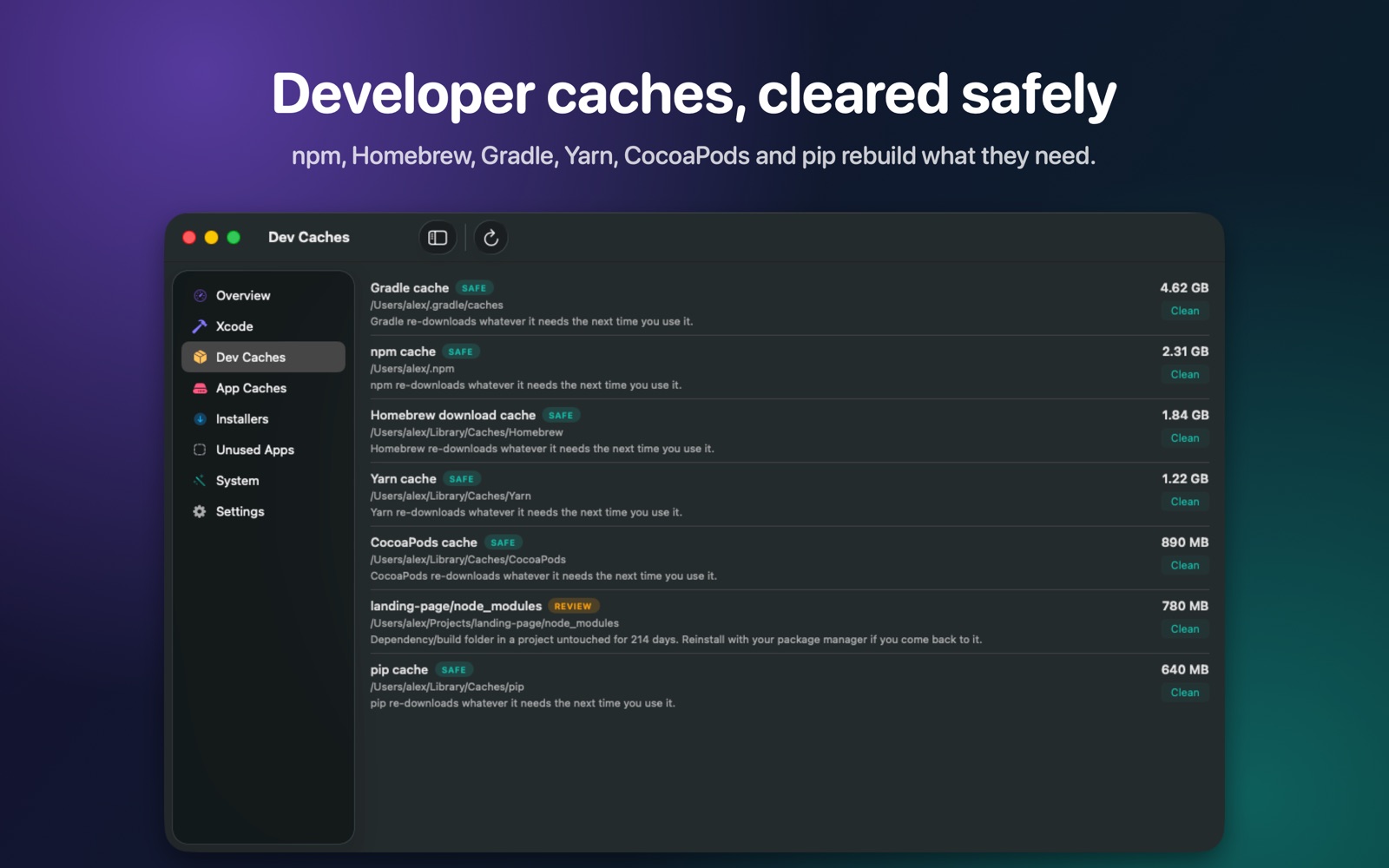Image resolution: width=1389 pixels, height=868 pixels.
Task: Click the System tools icon in sidebar
Action: click(x=200, y=481)
